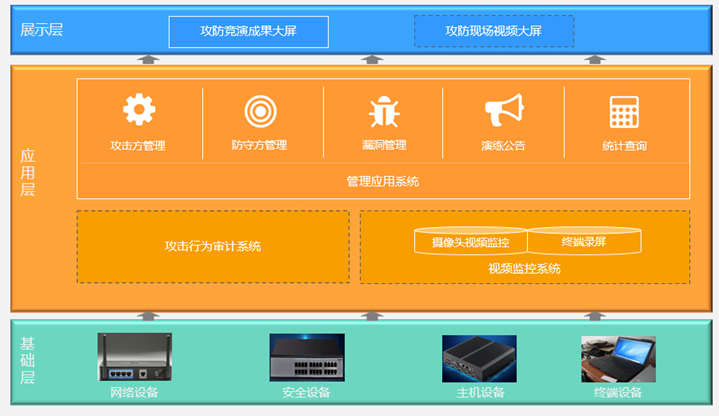
Task: Click the 摄像头视频监控 cylinder
Action: [470, 241]
